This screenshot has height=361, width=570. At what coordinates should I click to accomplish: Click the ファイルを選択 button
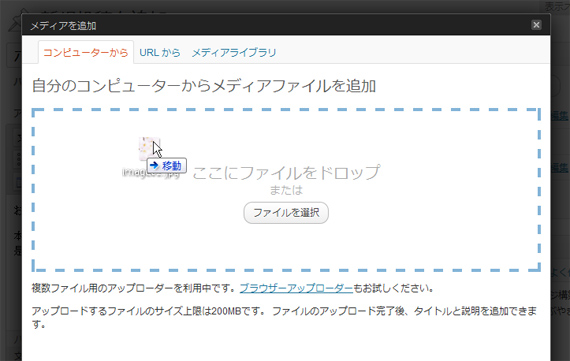pyautogui.click(x=286, y=213)
